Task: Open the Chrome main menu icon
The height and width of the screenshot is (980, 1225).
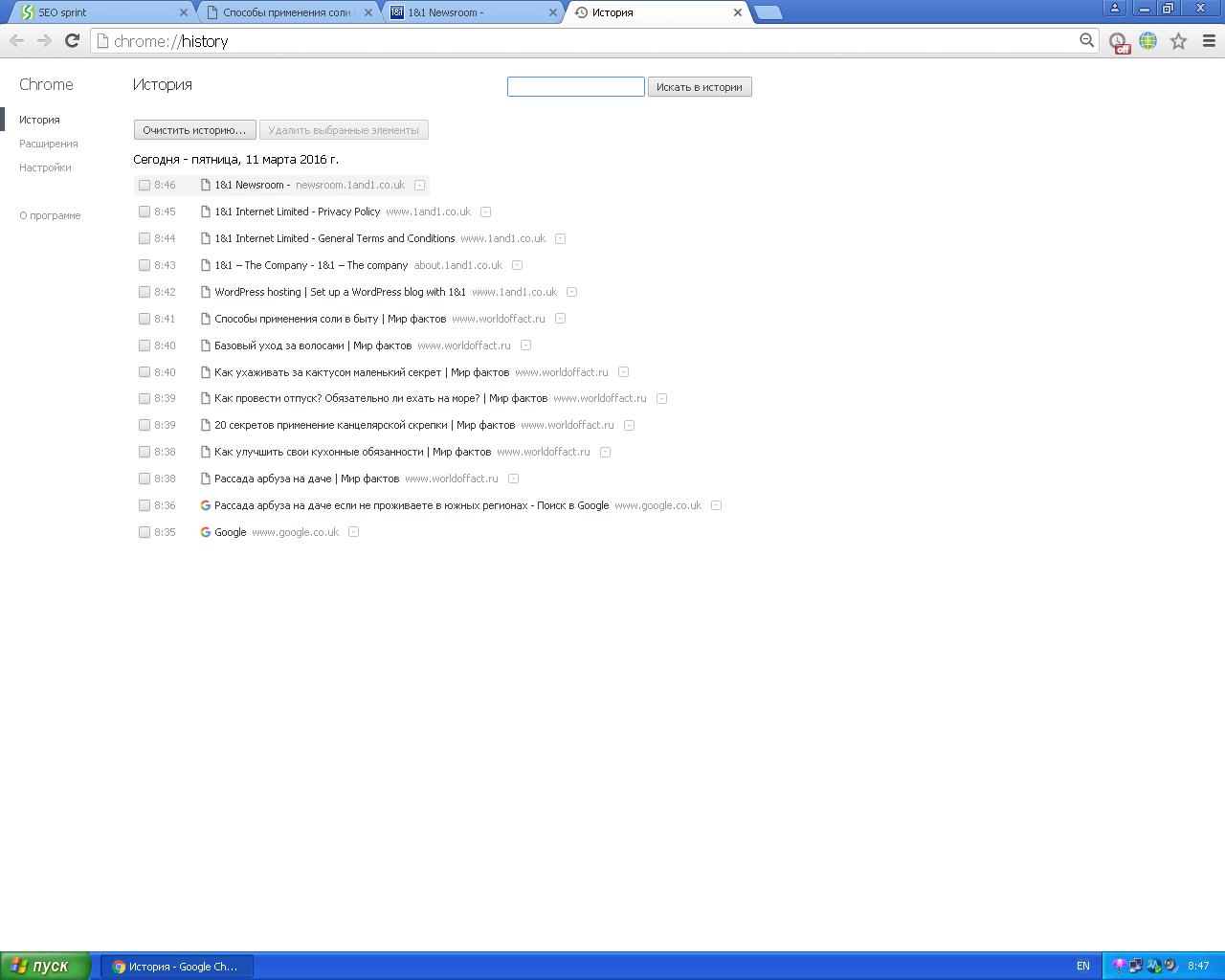Action: [x=1209, y=40]
